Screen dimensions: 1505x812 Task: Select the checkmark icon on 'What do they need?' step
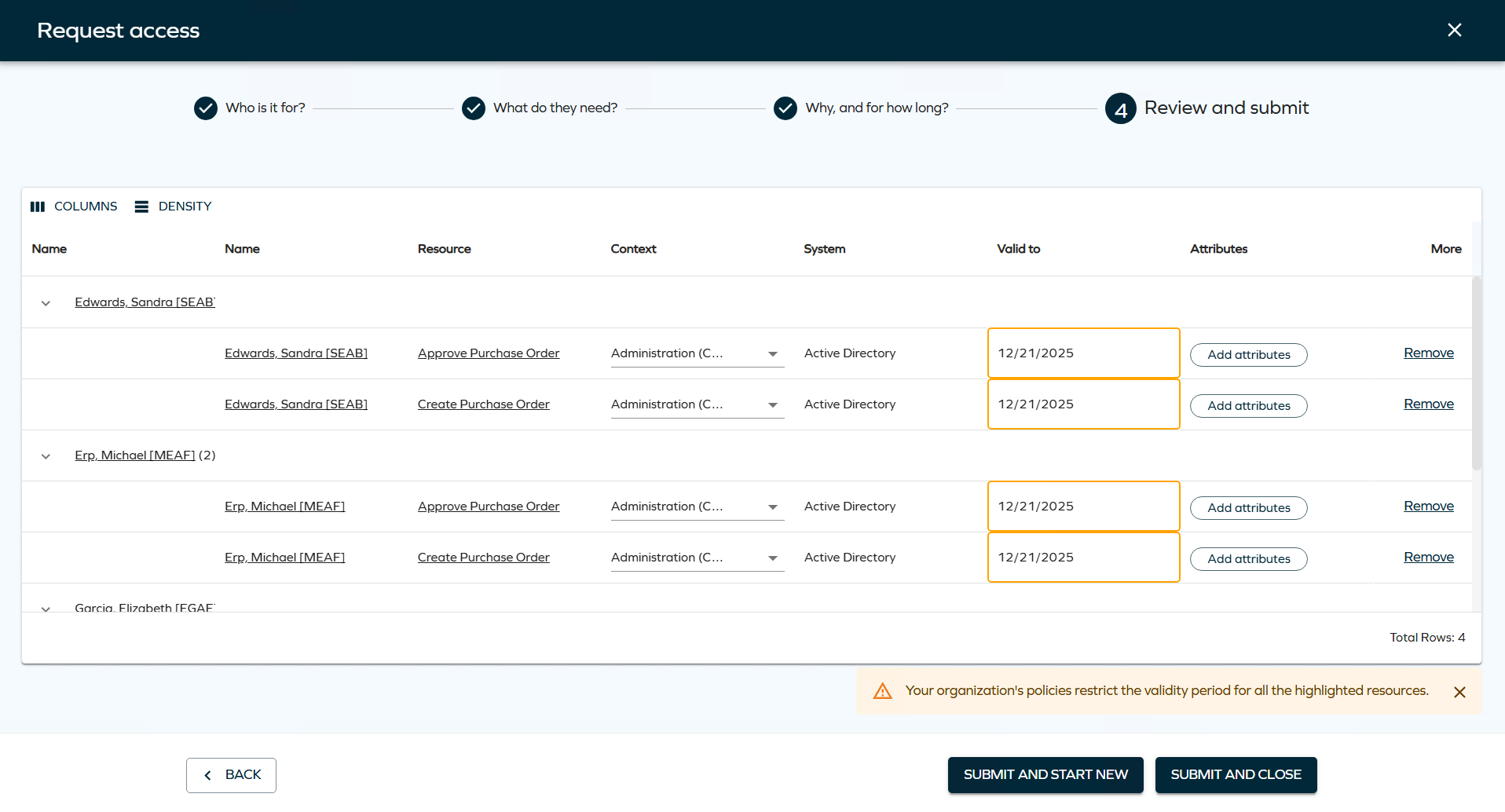pyautogui.click(x=474, y=108)
